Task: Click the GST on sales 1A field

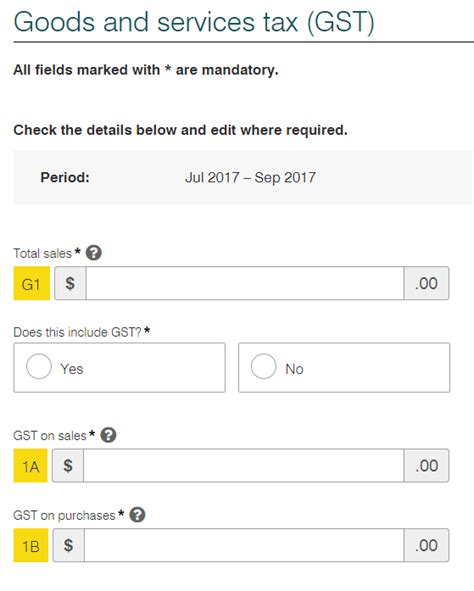Action: (243, 465)
